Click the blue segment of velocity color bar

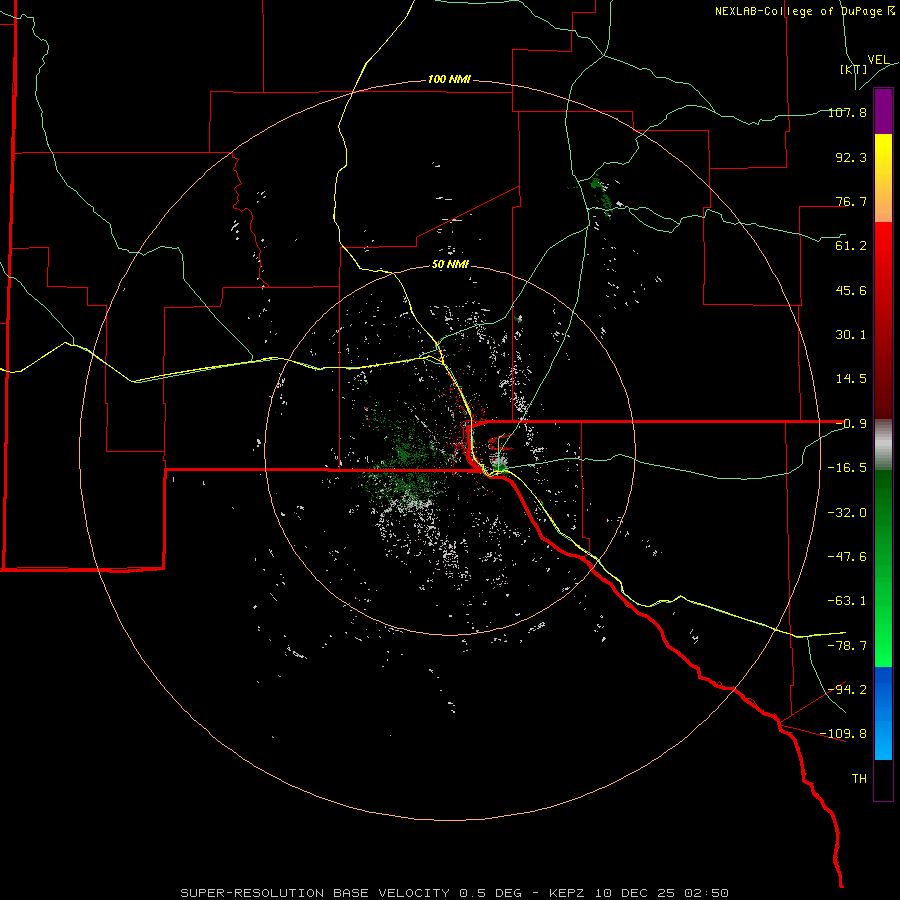pos(883,713)
